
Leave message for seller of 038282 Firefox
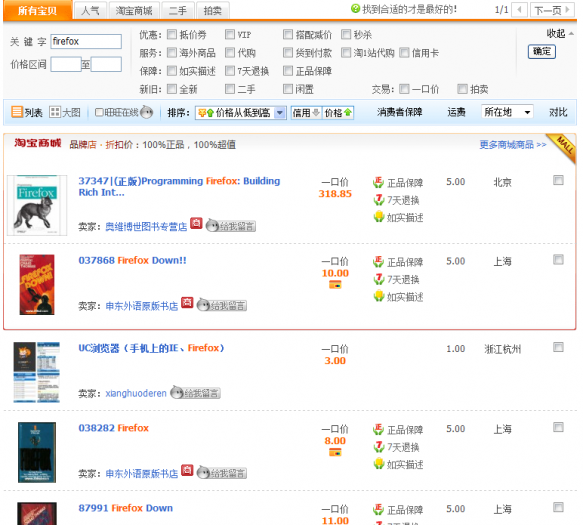coord(222,473)
